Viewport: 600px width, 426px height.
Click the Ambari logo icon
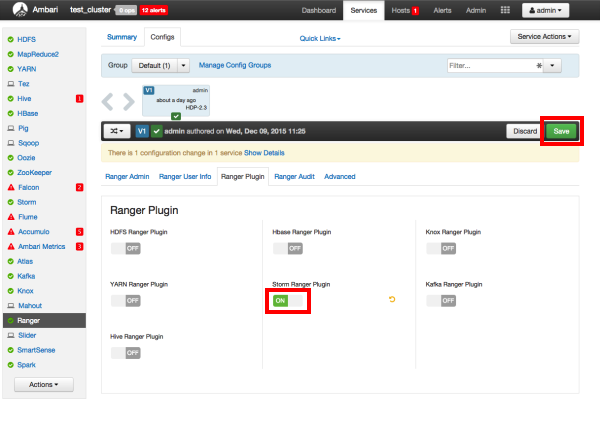[20, 10]
